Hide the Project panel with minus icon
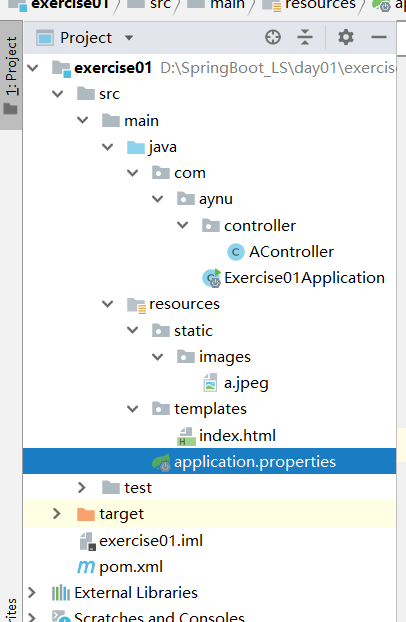This screenshot has width=406, height=622. 379,37
